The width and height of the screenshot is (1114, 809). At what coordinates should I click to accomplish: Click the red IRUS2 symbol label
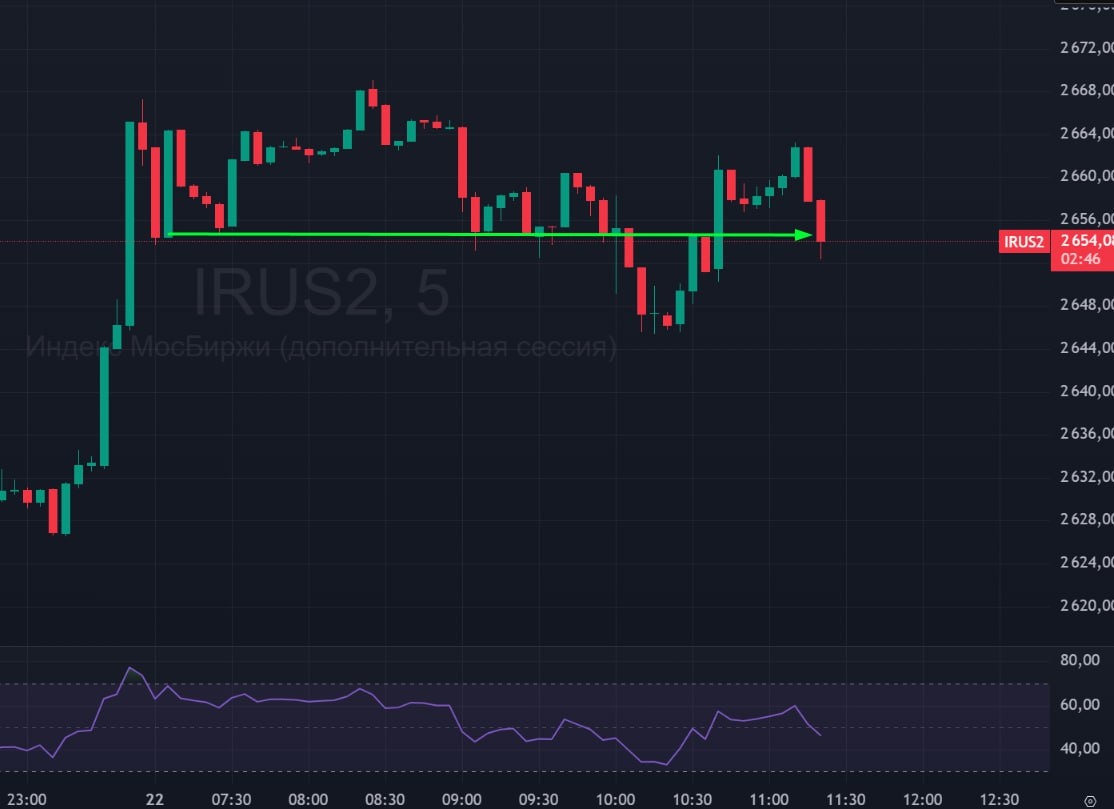tap(1024, 241)
